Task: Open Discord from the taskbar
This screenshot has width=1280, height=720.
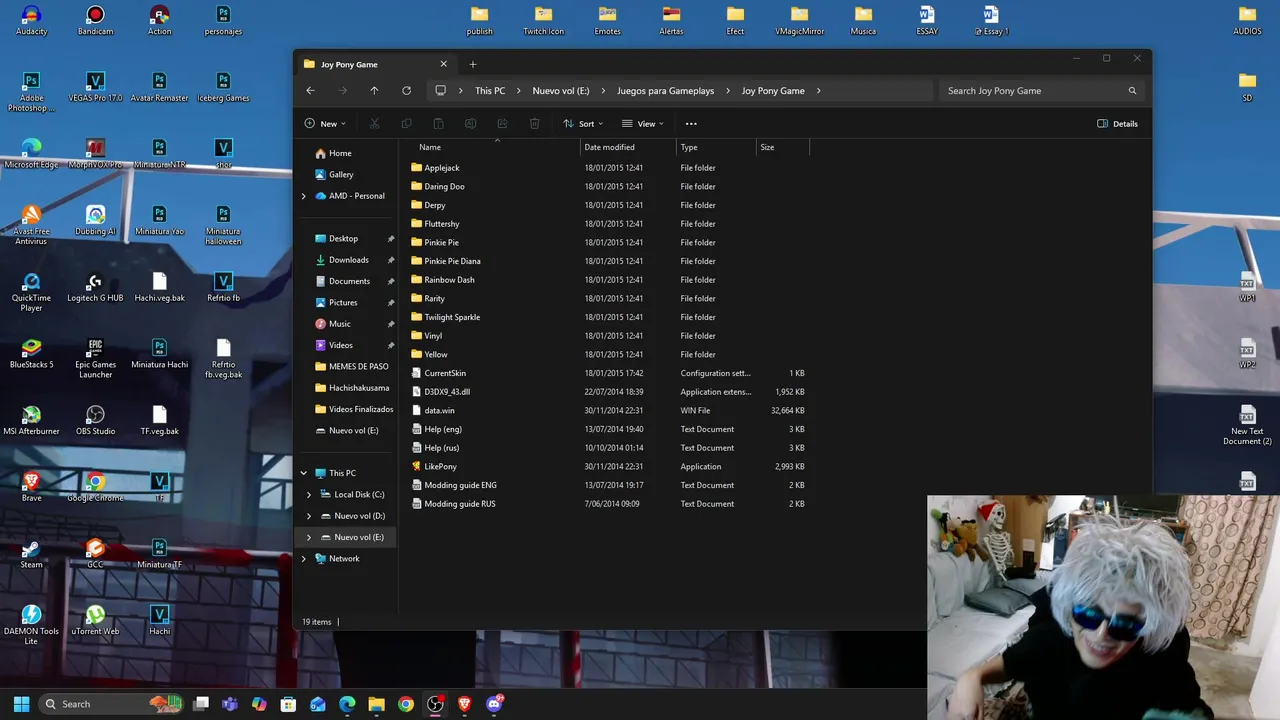Action: coord(493,704)
